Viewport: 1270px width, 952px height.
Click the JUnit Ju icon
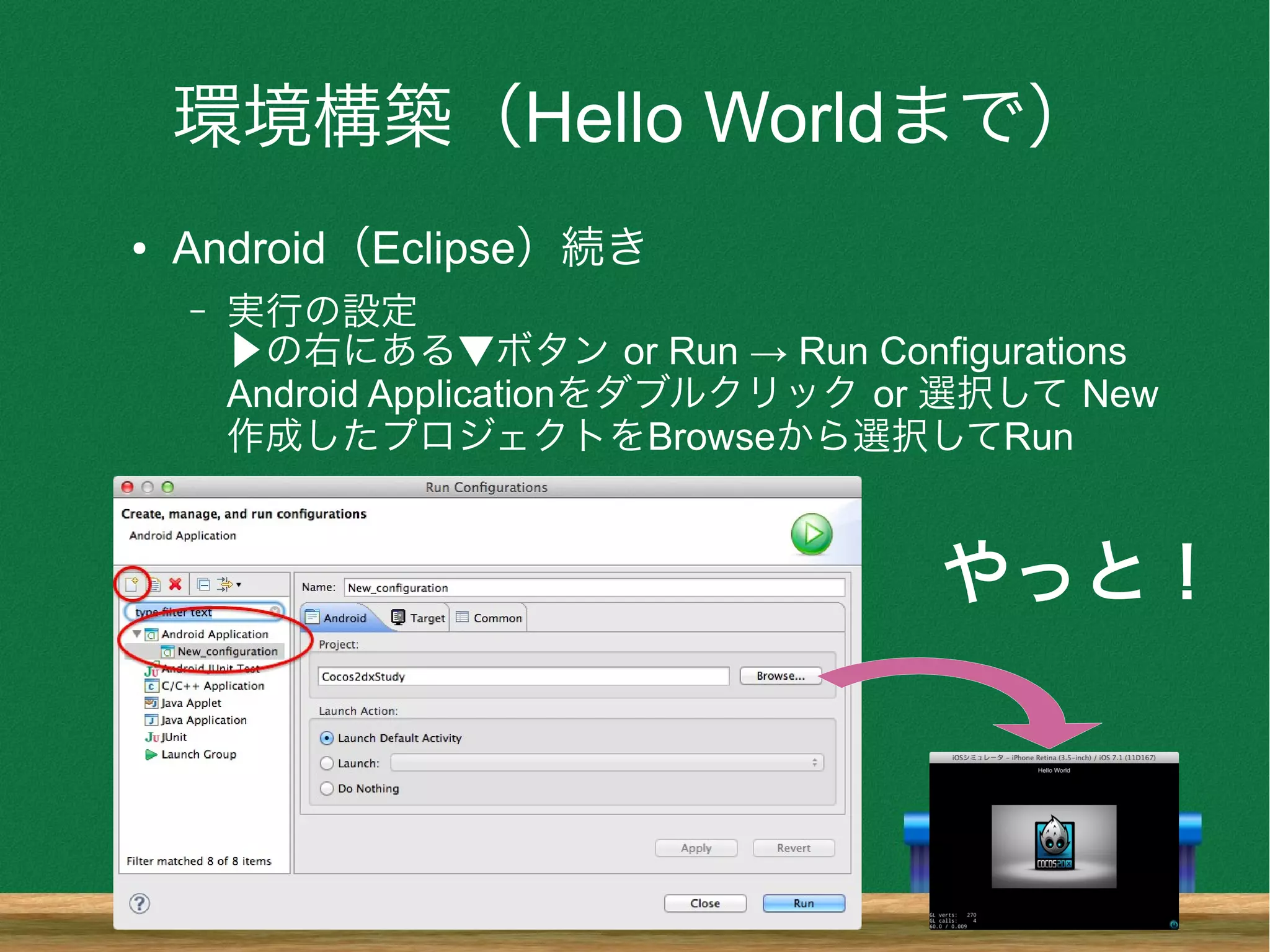152,737
